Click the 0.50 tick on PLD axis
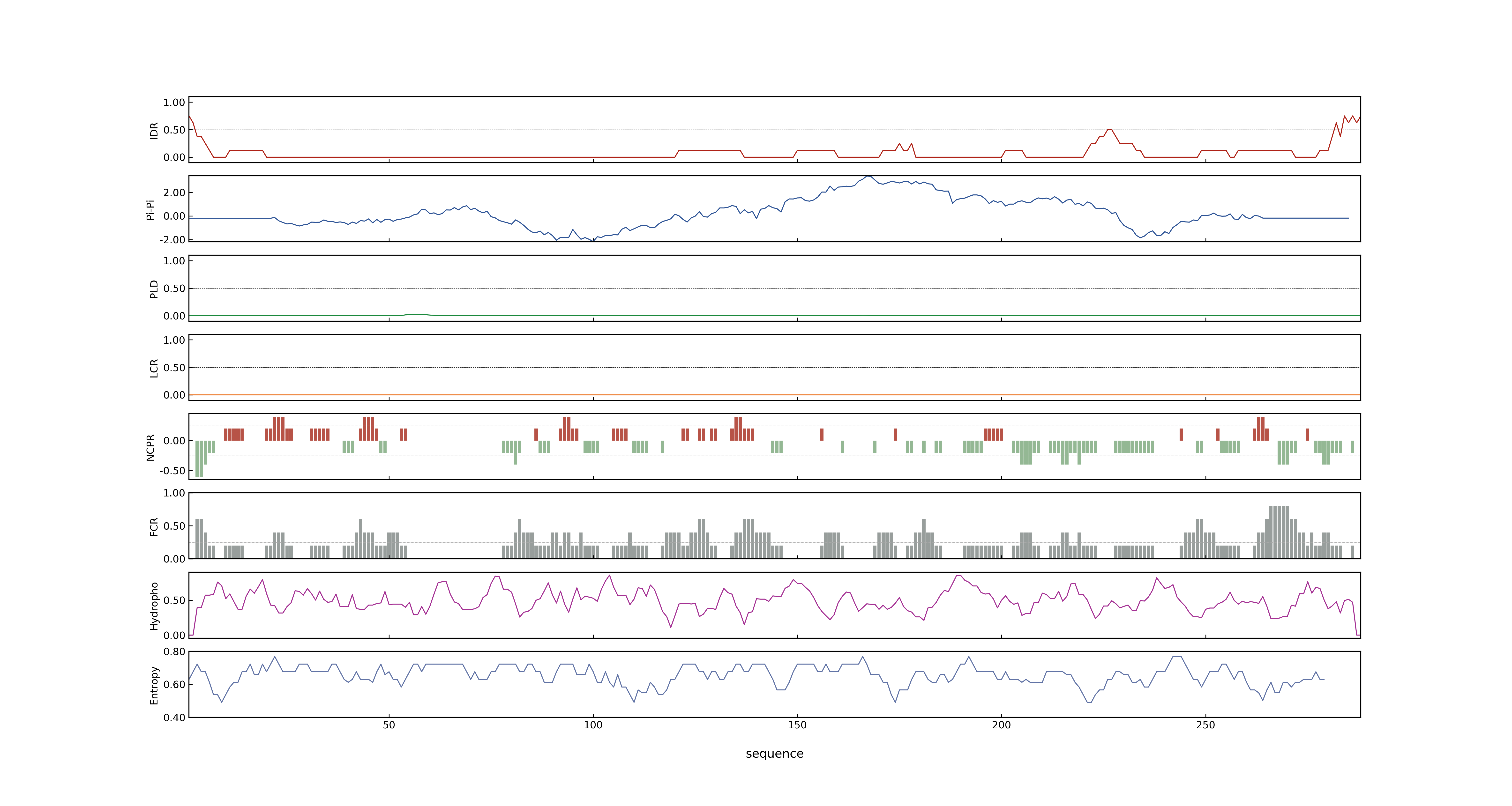Screen dimensions: 1512x806 (174, 288)
